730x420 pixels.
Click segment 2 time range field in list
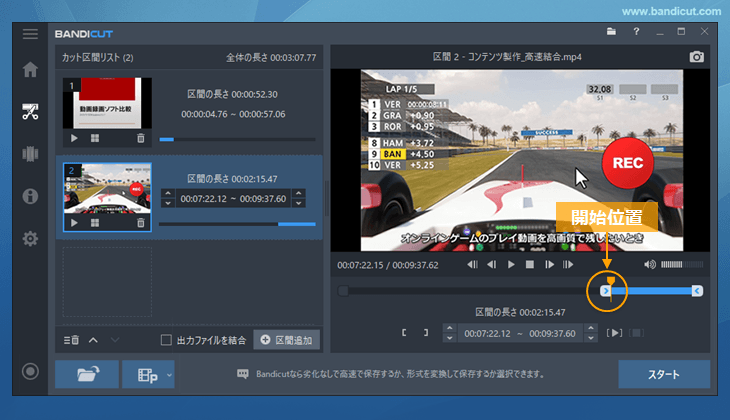point(233,198)
